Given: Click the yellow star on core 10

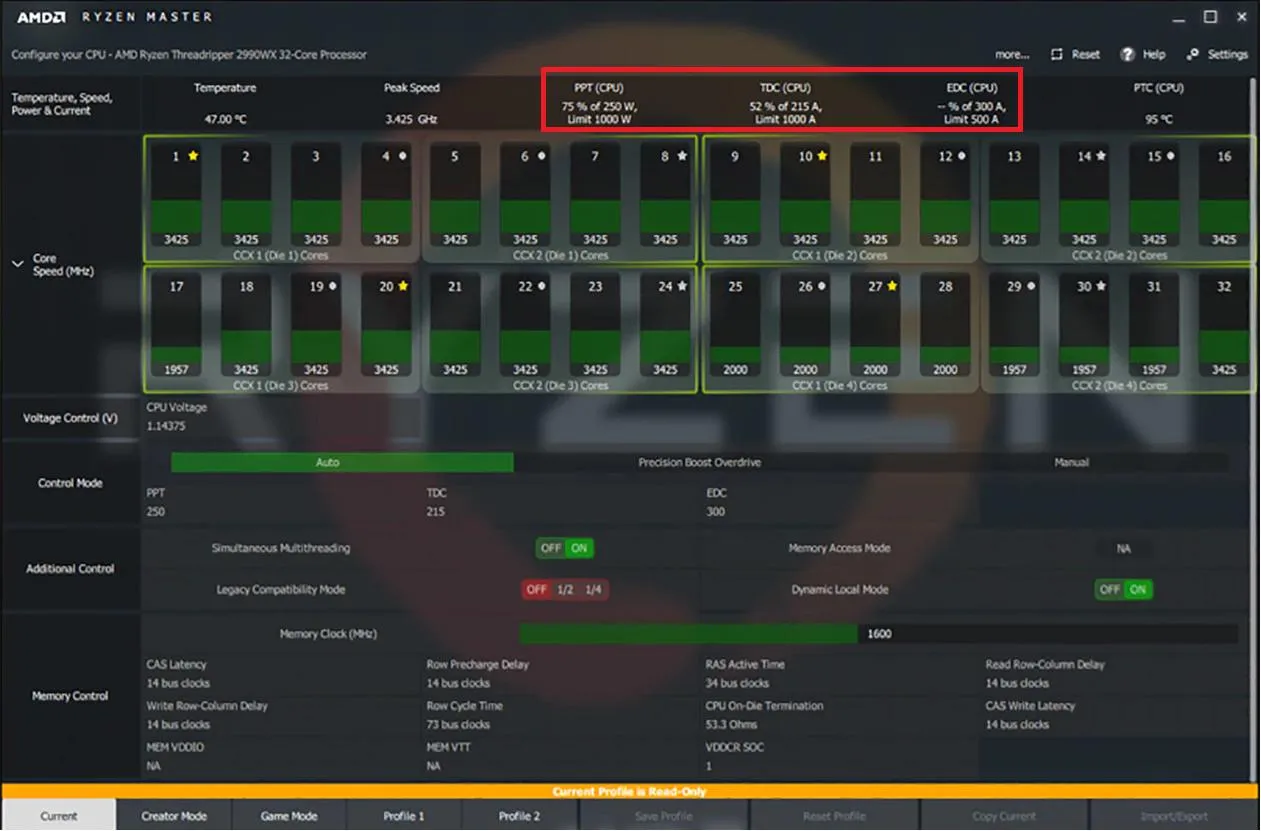Looking at the screenshot, I should (822, 156).
